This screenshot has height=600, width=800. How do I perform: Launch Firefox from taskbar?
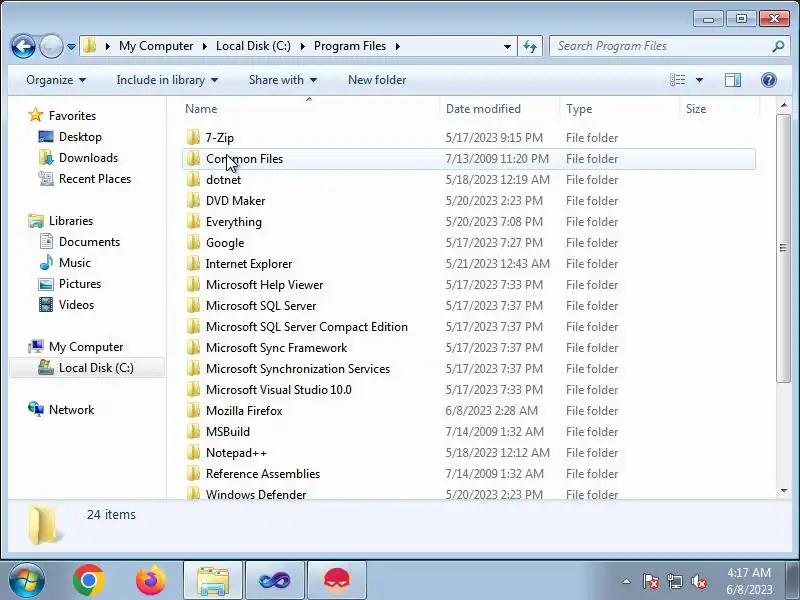pyautogui.click(x=151, y=581)
